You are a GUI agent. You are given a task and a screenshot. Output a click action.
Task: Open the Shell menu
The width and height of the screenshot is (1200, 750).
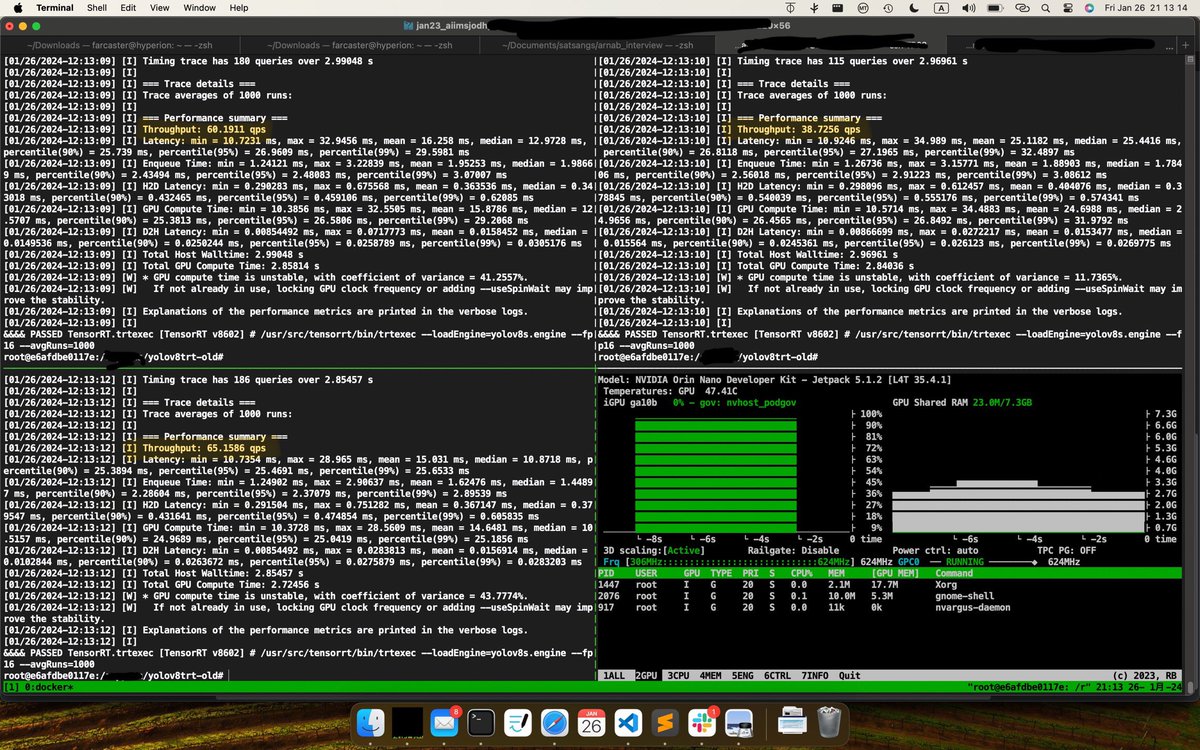point(97,7)
